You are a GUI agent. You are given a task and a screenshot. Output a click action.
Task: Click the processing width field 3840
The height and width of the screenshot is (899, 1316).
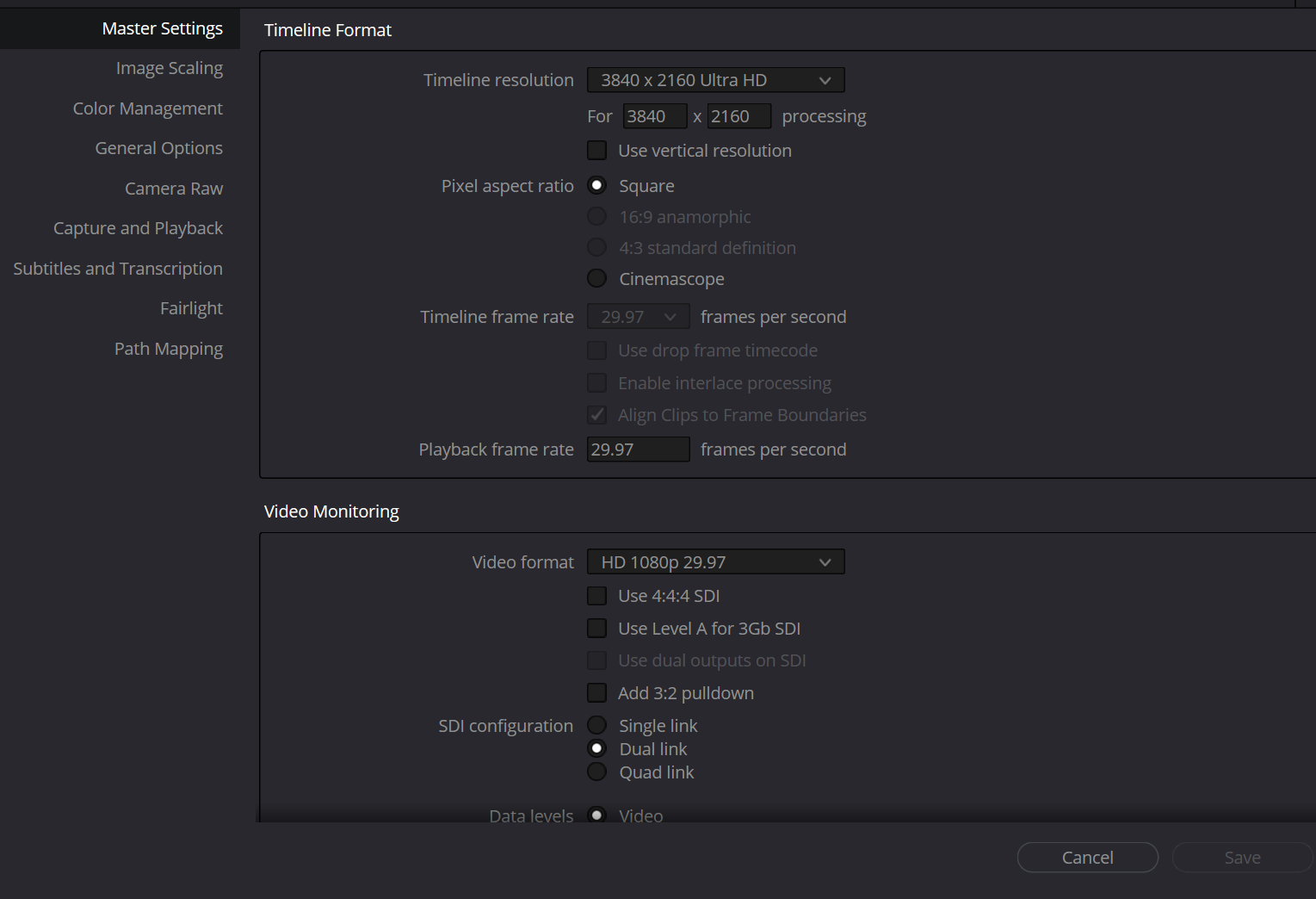coord(654,116)
